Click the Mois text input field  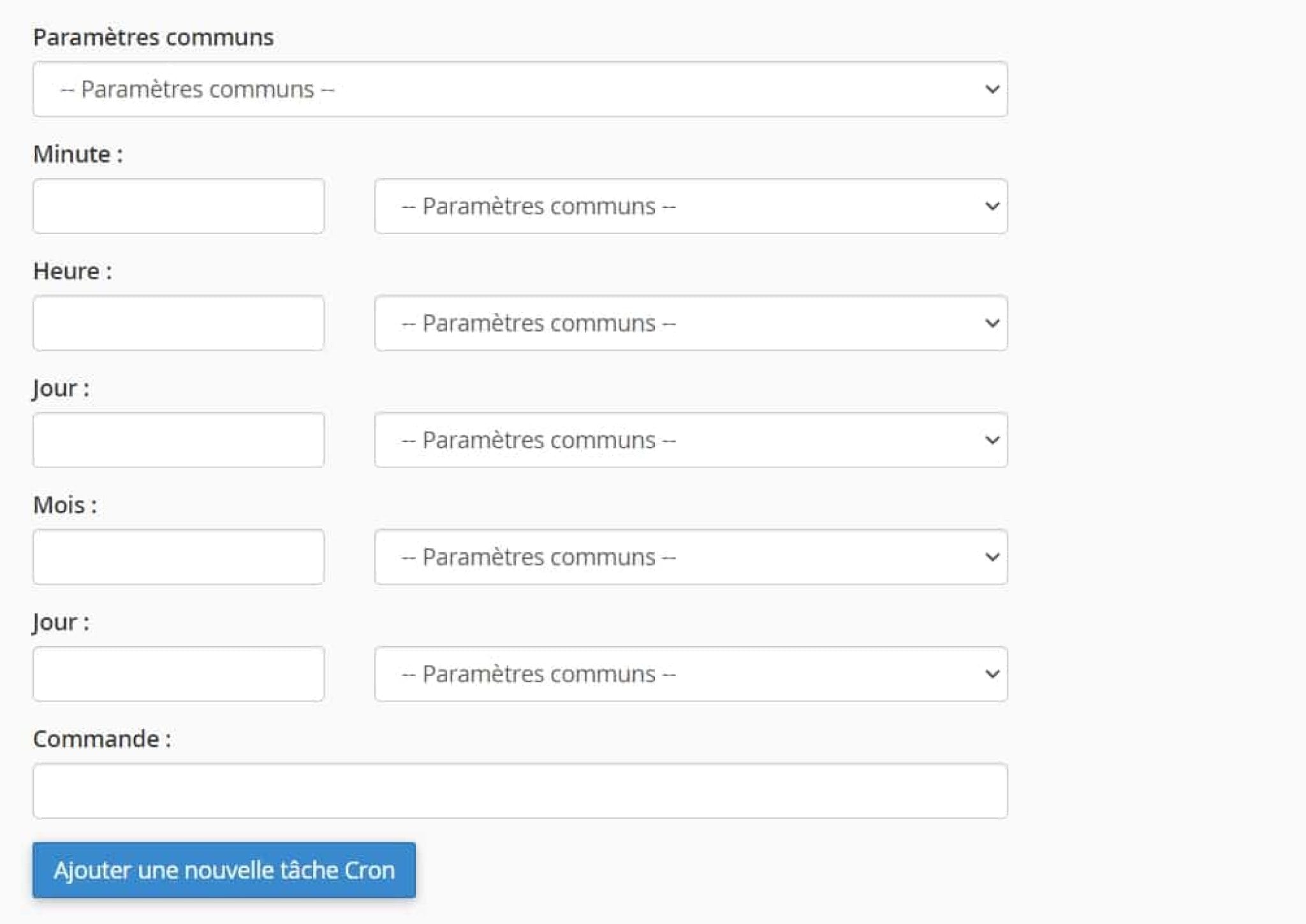coord(179,557)
